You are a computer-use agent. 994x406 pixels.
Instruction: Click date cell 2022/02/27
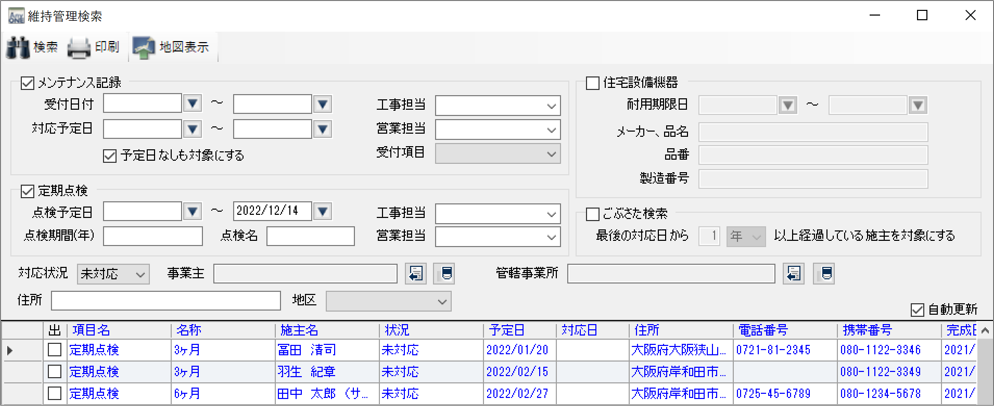[x=520, y=393]
